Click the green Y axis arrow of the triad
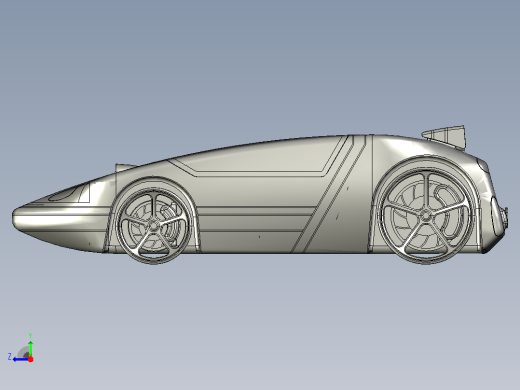This screenshot has height=390, width=520. tap(30, 348)
